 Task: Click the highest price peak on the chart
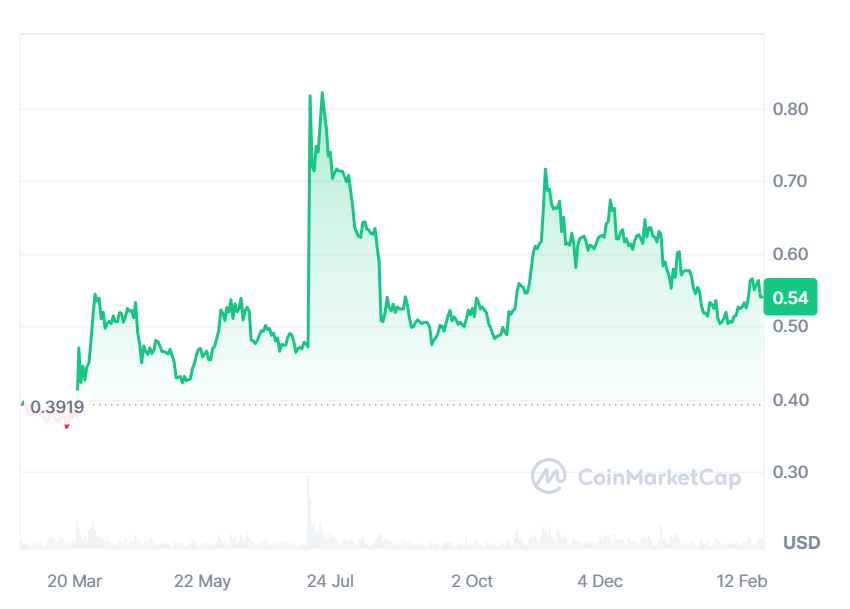coord(321,94)
